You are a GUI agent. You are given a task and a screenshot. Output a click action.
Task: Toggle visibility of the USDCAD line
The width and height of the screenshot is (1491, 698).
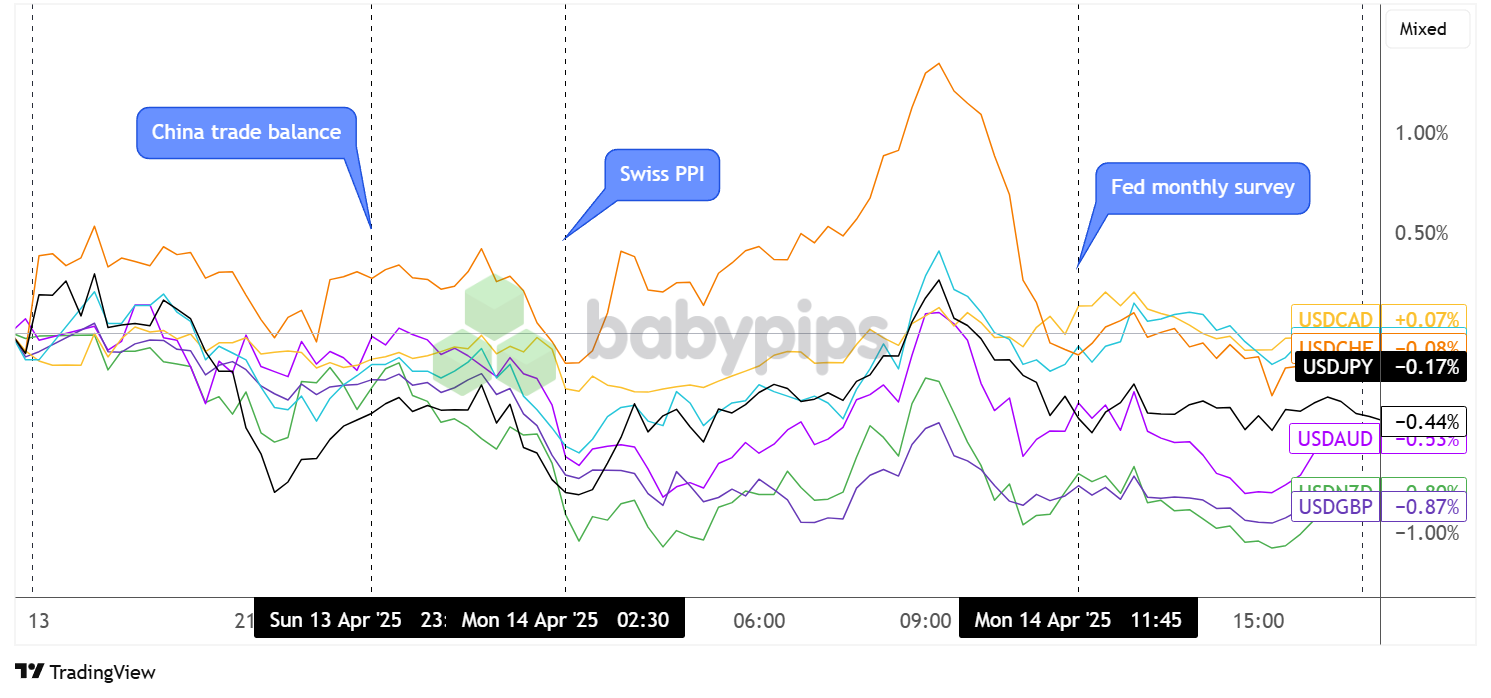point(1335,319)
